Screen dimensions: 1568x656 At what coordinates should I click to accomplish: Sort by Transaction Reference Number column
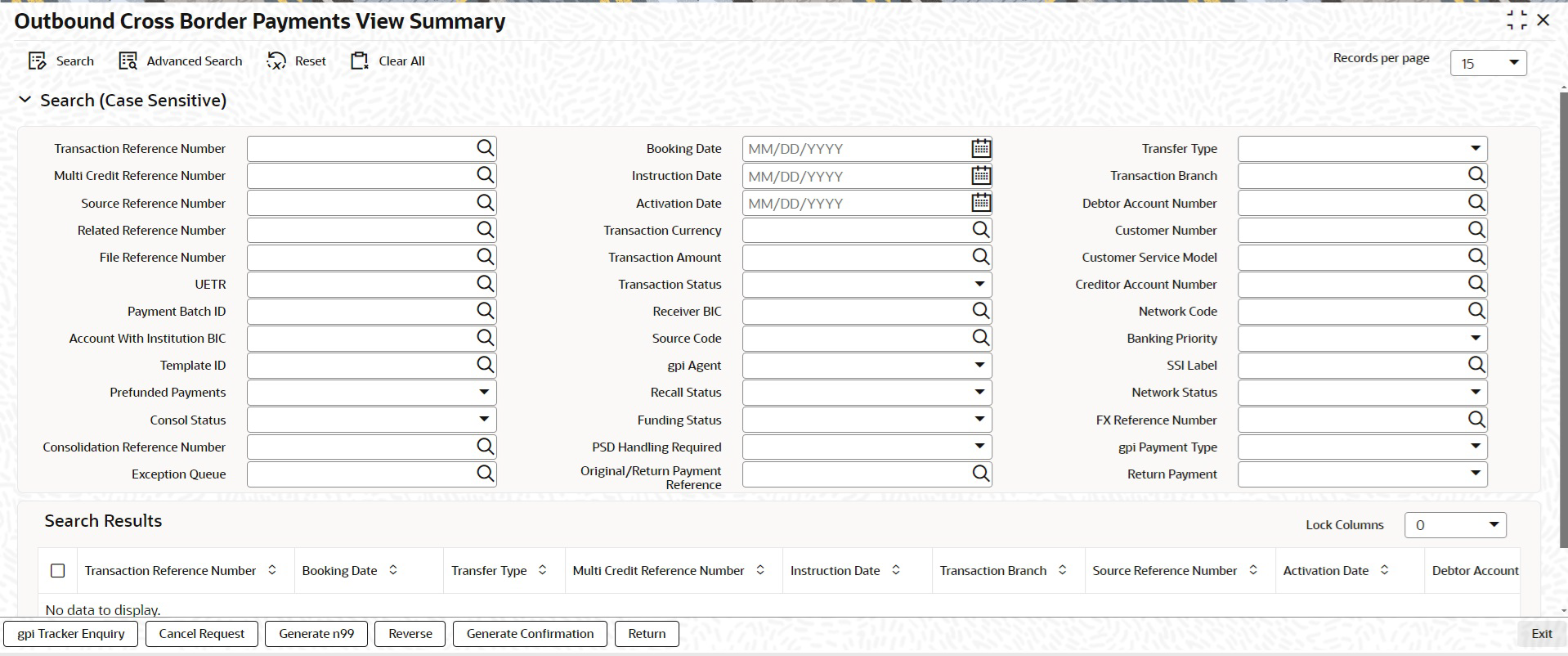click(x=272, y=570)
